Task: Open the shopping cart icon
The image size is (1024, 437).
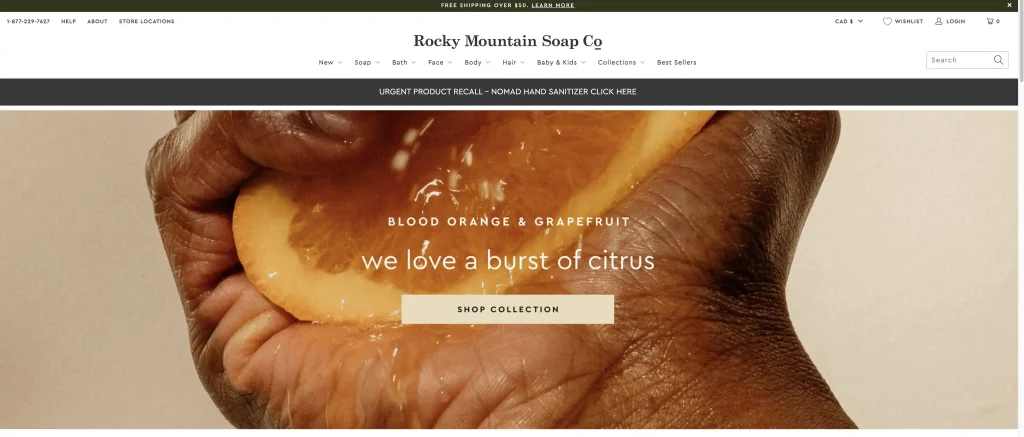Action: (990, 22)
